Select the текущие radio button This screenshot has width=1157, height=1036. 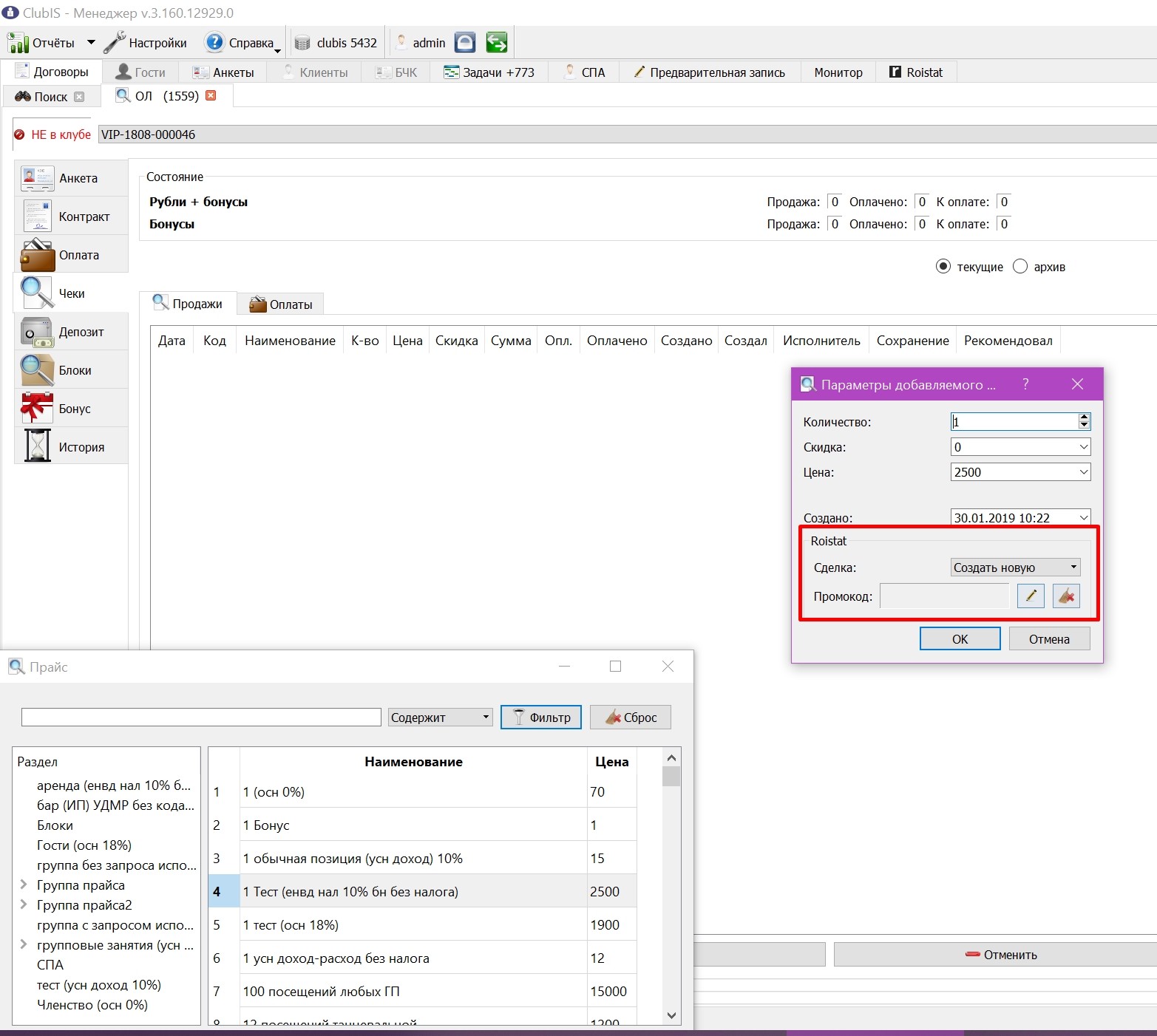tap(943, 267)
